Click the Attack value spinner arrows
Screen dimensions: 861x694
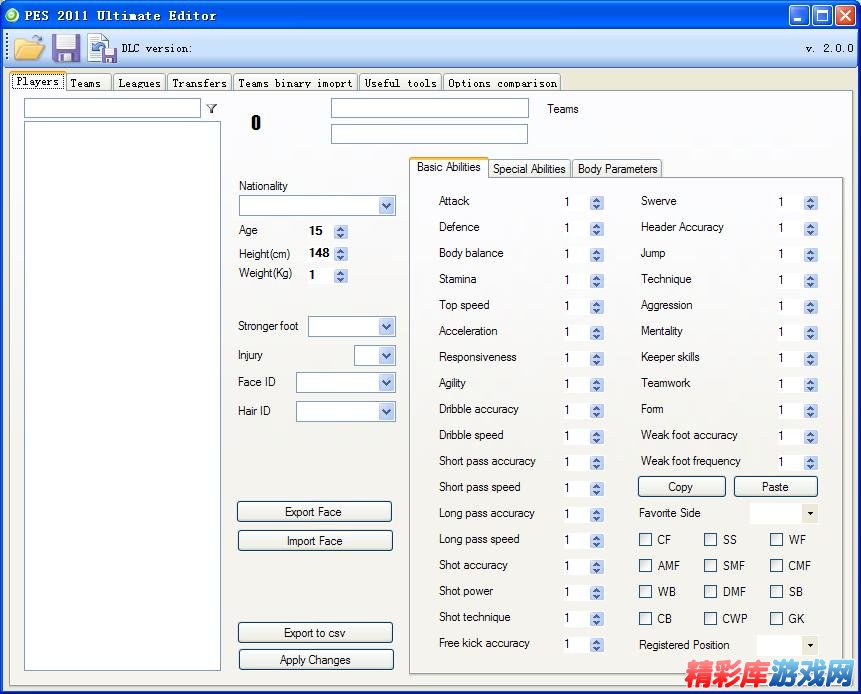pos(597,202)
